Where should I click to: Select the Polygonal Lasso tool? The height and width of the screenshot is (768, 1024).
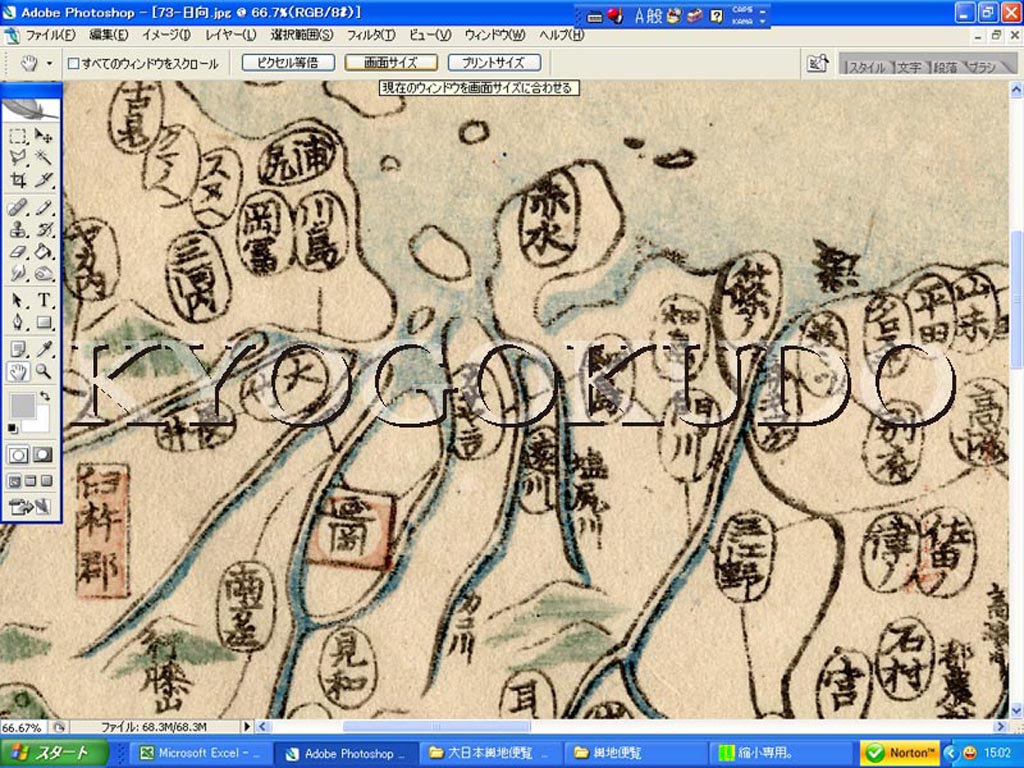click(x=18, y=157)
